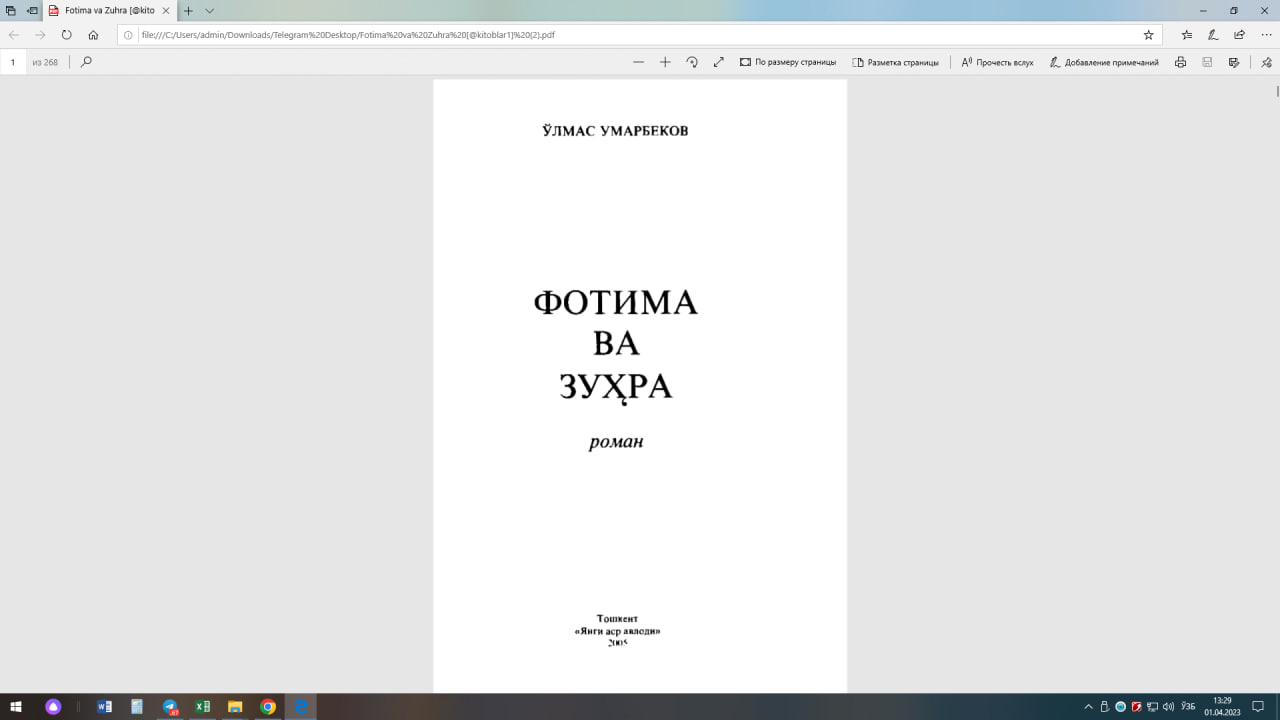1280x720 pixels.
Task: Expand the tab list chevron
Action: coord(209,11)
